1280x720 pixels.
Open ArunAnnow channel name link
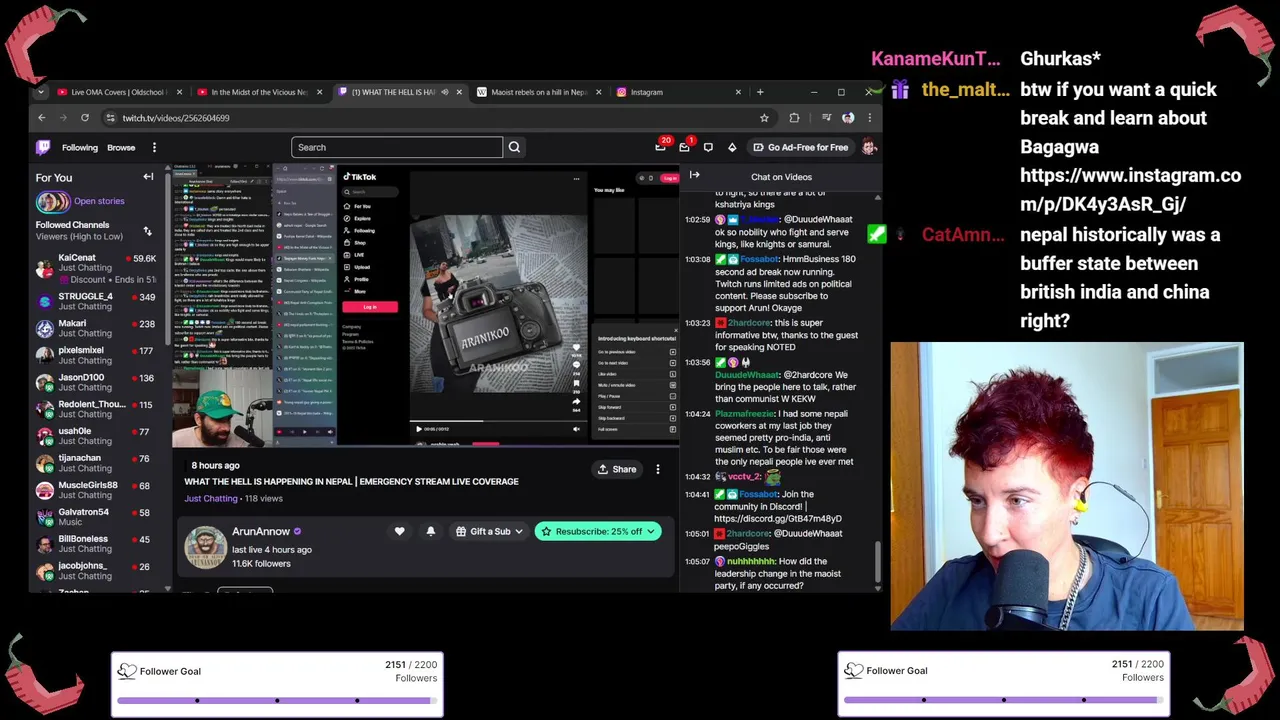[x=261, y=531]
